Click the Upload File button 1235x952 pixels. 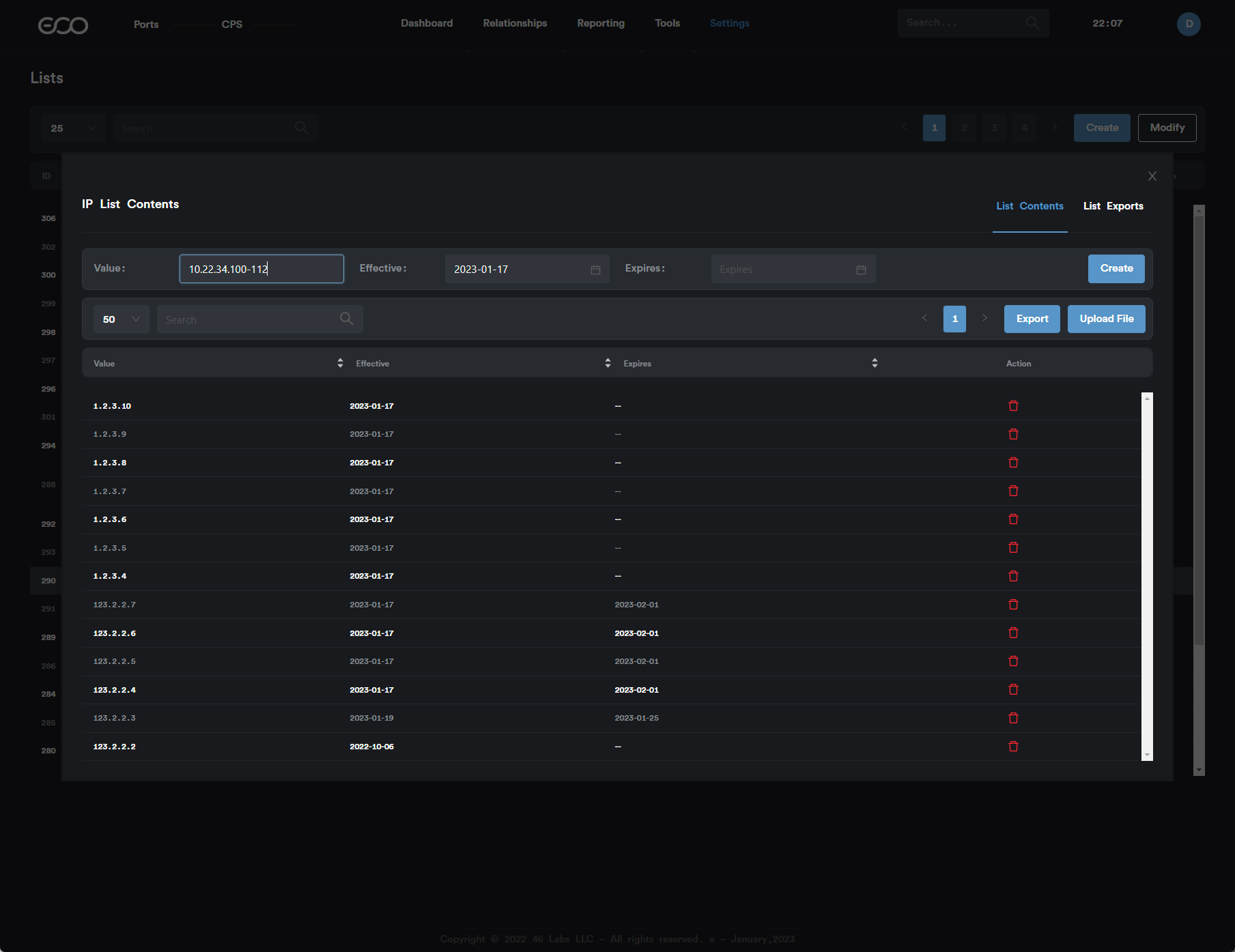tap(1107, 319)
